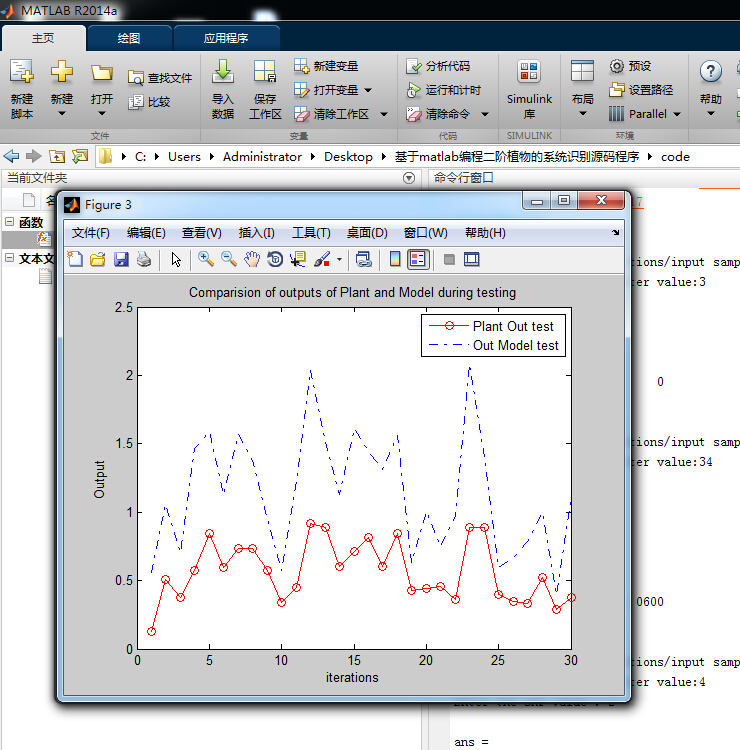
Task: Click 'Out Model test' legend entry
Action: 494,345
